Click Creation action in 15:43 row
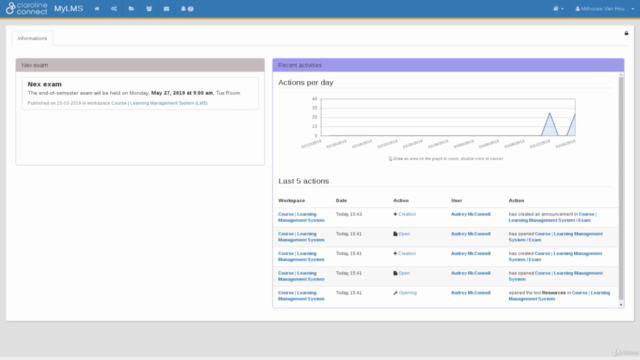This screenshot has height=360, width=640. pyautogui.click(x=407, y=214)
